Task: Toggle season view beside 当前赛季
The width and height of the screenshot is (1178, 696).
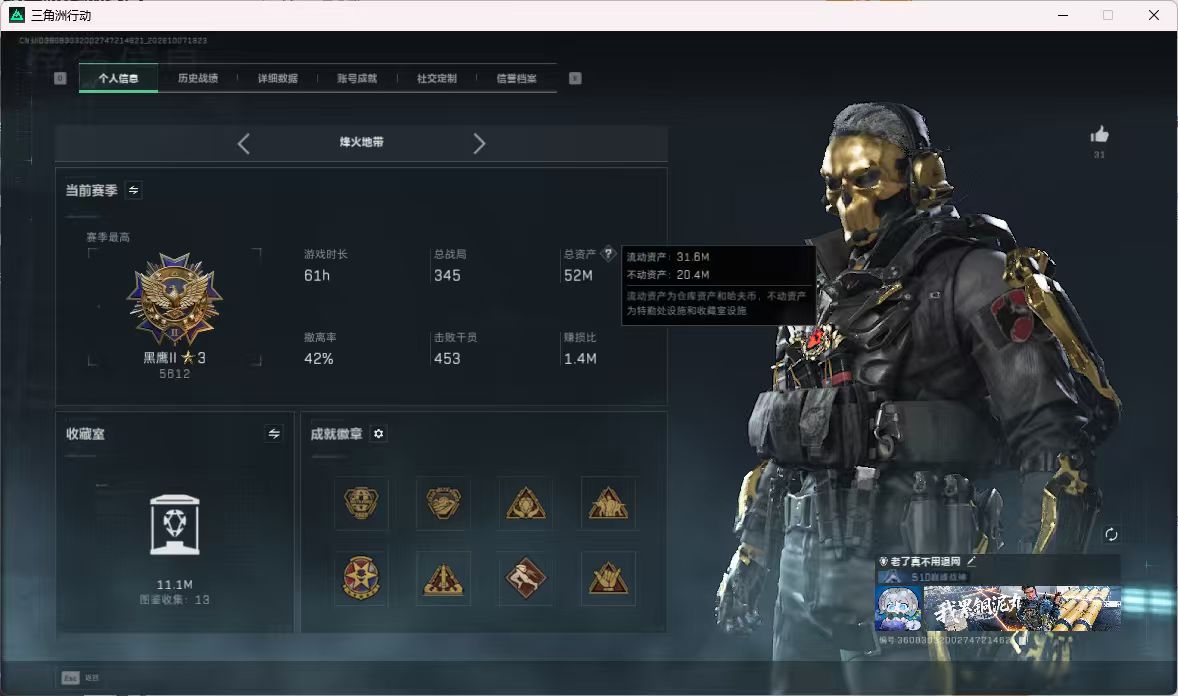Action: coord(134,190)
